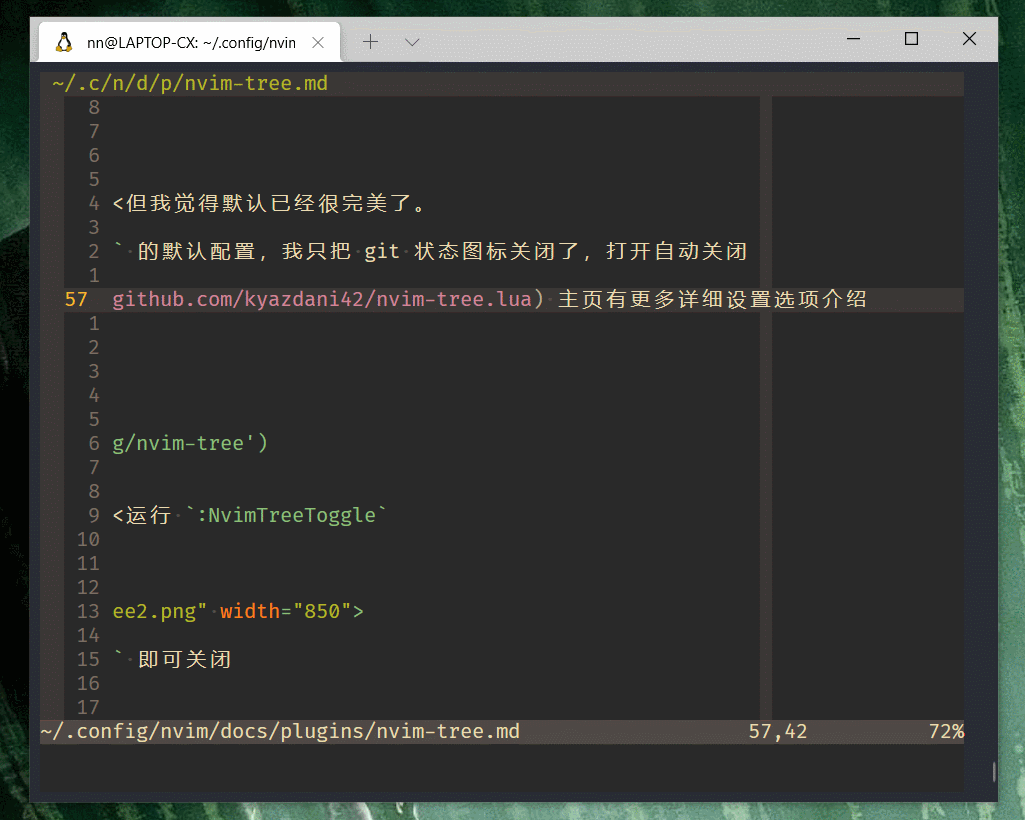Click the 72% scroll percentage in the statusline
The height and width of the screenshot is (820, 1025).
(945, 731)
